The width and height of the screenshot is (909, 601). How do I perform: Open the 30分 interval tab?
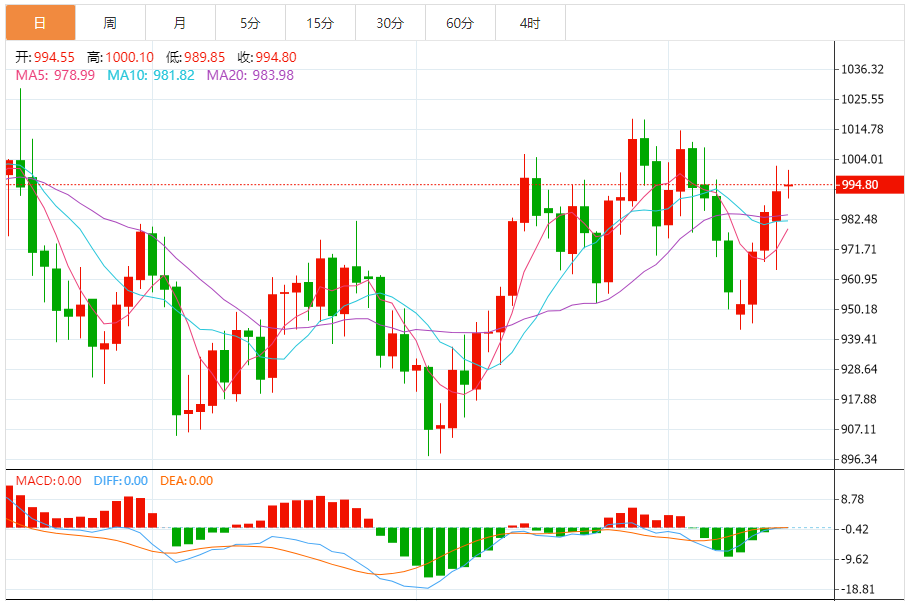[390, 23]
